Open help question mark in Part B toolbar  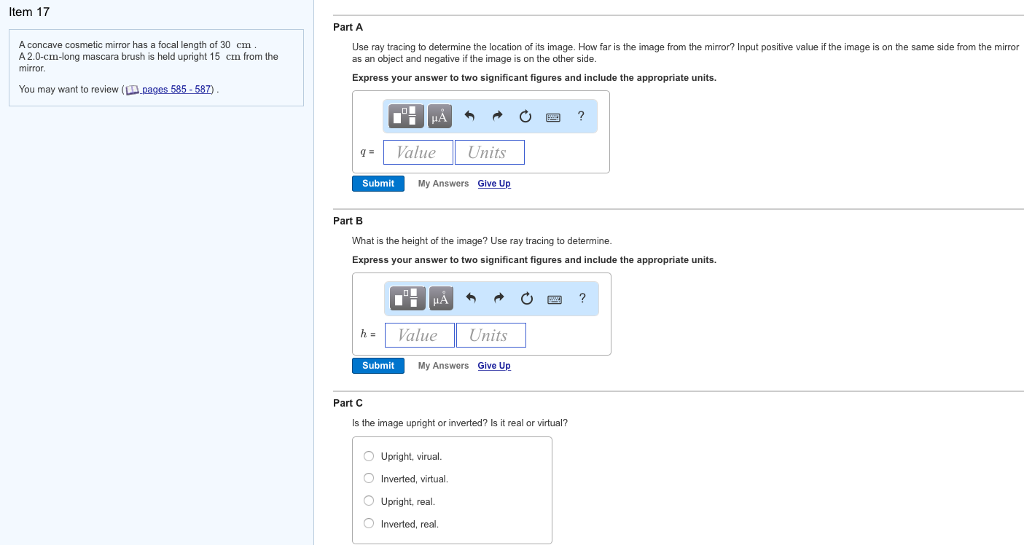coord(581,299)
